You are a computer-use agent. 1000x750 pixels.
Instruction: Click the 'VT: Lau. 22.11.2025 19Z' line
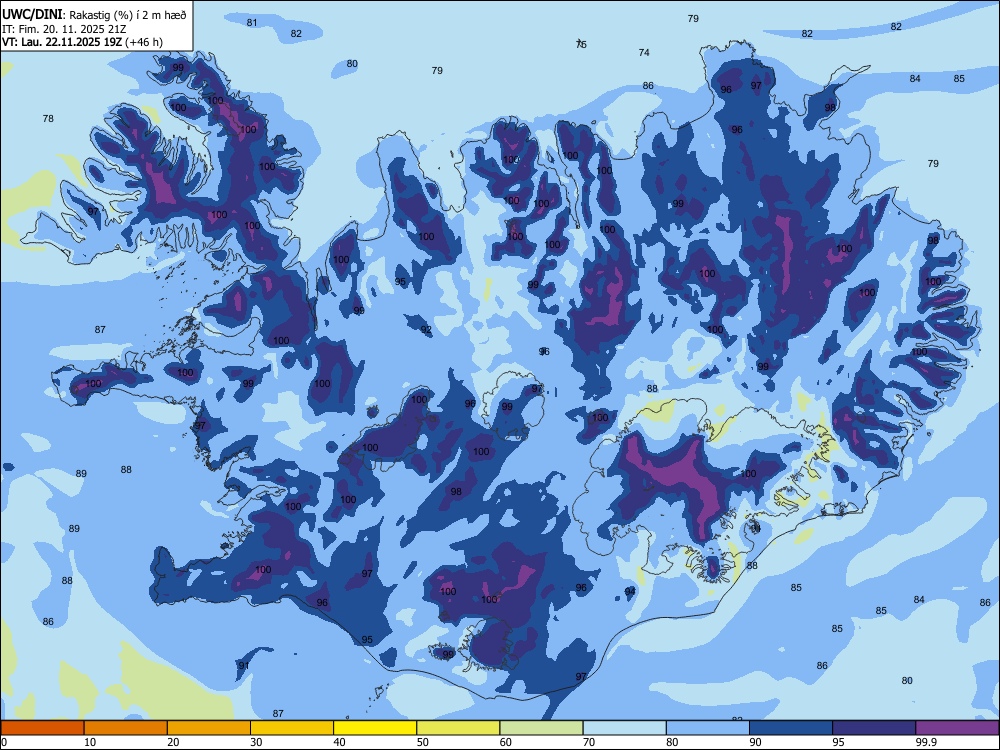tap(62, 42)
